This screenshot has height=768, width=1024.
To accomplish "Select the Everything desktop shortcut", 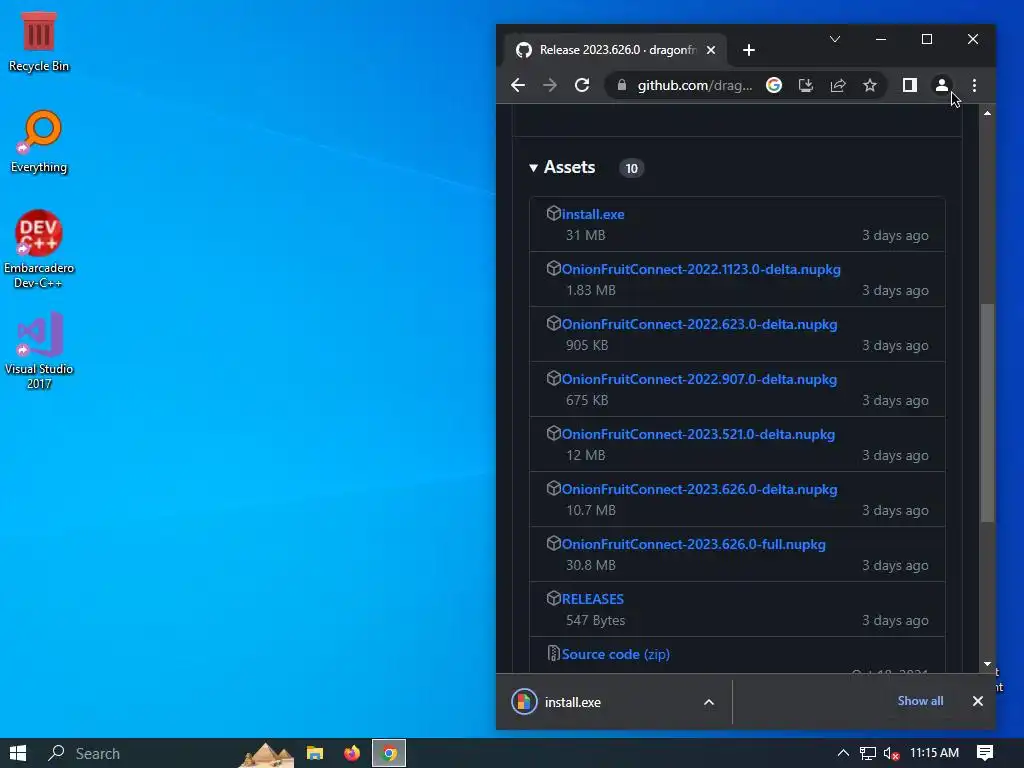I will (x=39, y=142).
